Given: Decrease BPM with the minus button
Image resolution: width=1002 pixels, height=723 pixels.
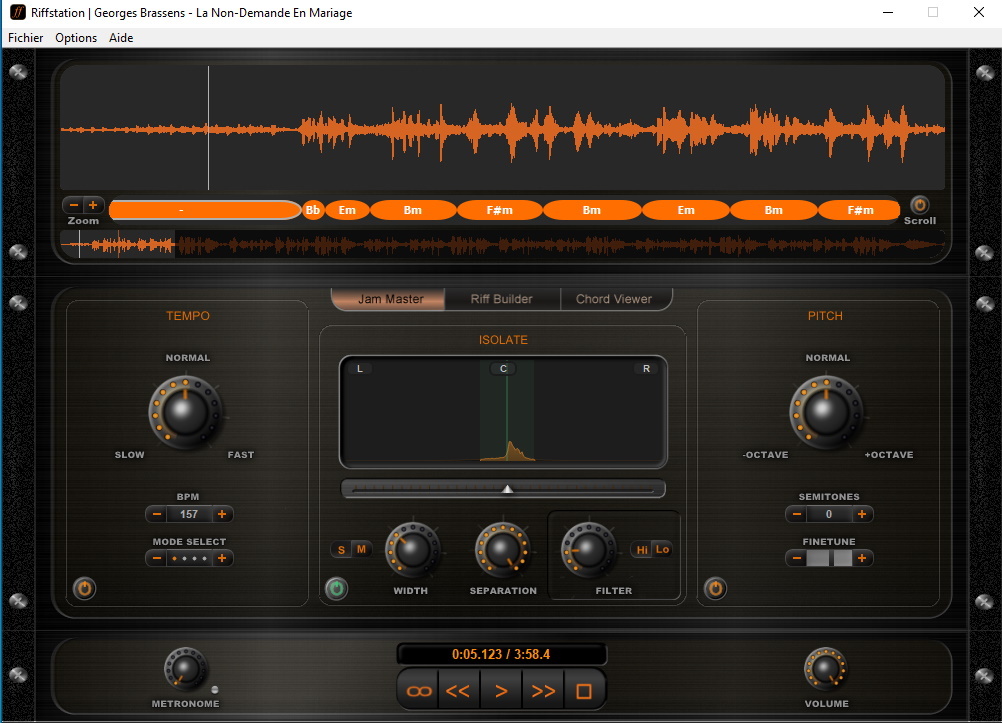Looking at the screenshot, I should (x=157, y=514).
